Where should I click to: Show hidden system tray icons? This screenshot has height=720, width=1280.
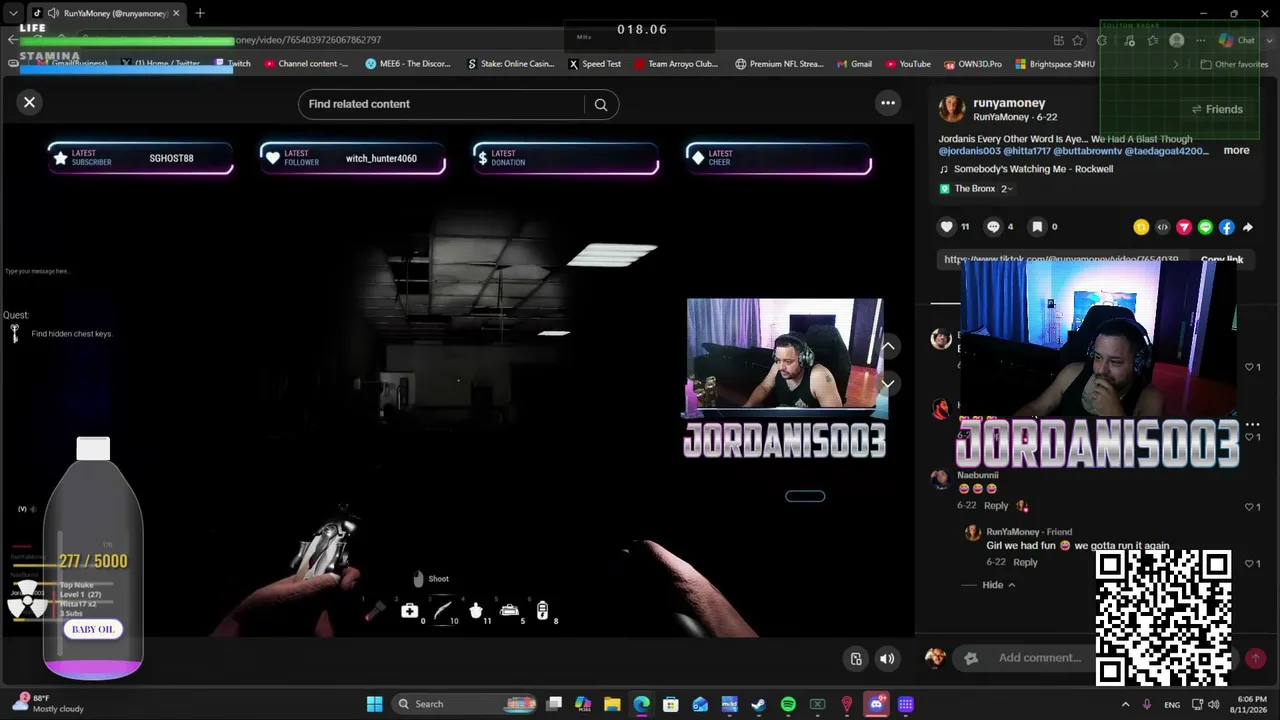(1125, 704)
